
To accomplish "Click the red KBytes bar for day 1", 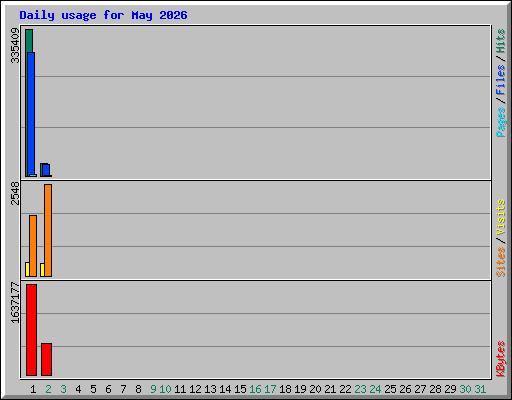I will (31, 330).
